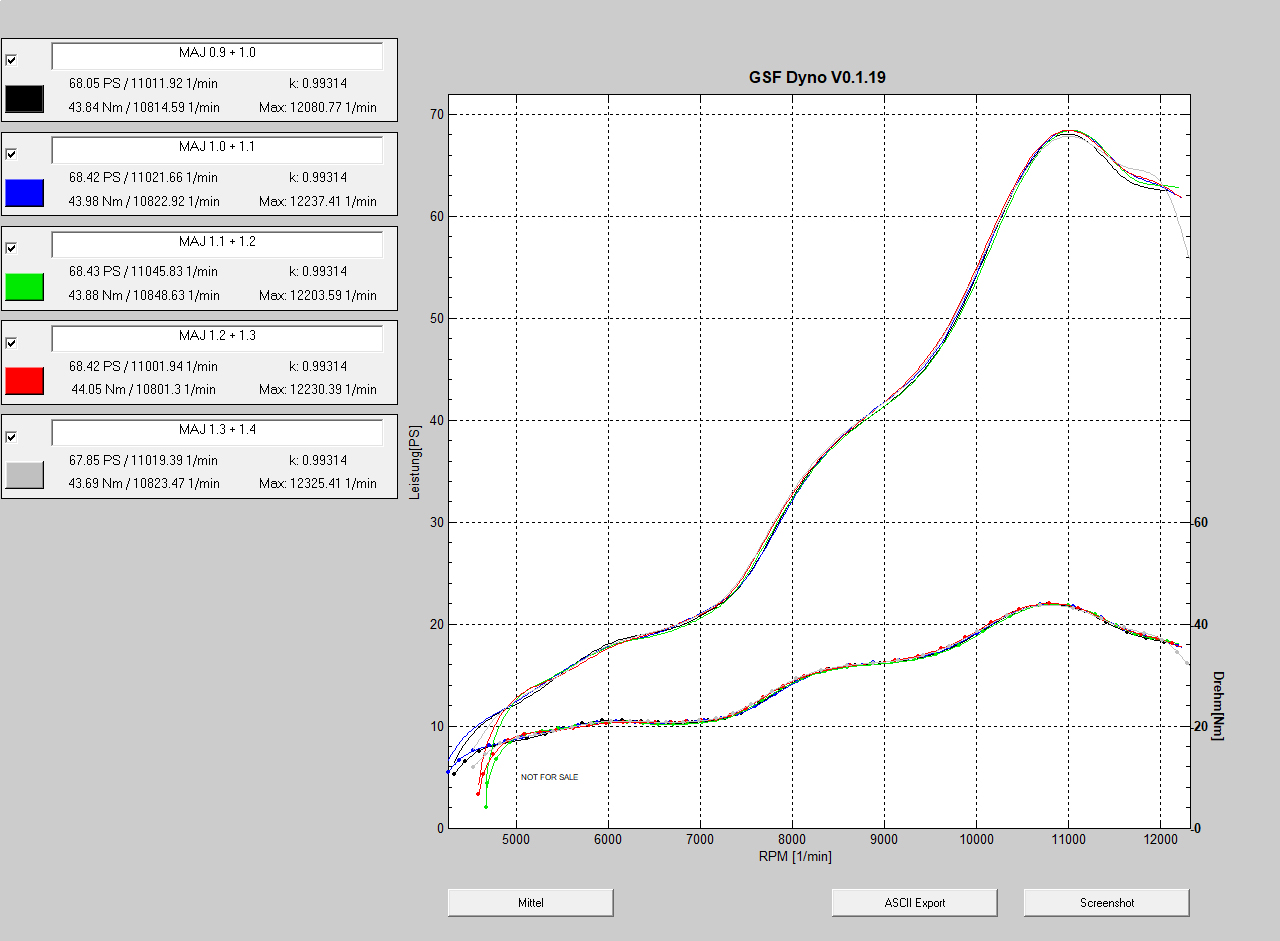Viewport: 1280px width, 941px height.
Task: Open the blue color swatch
Action: coord(24,193)
